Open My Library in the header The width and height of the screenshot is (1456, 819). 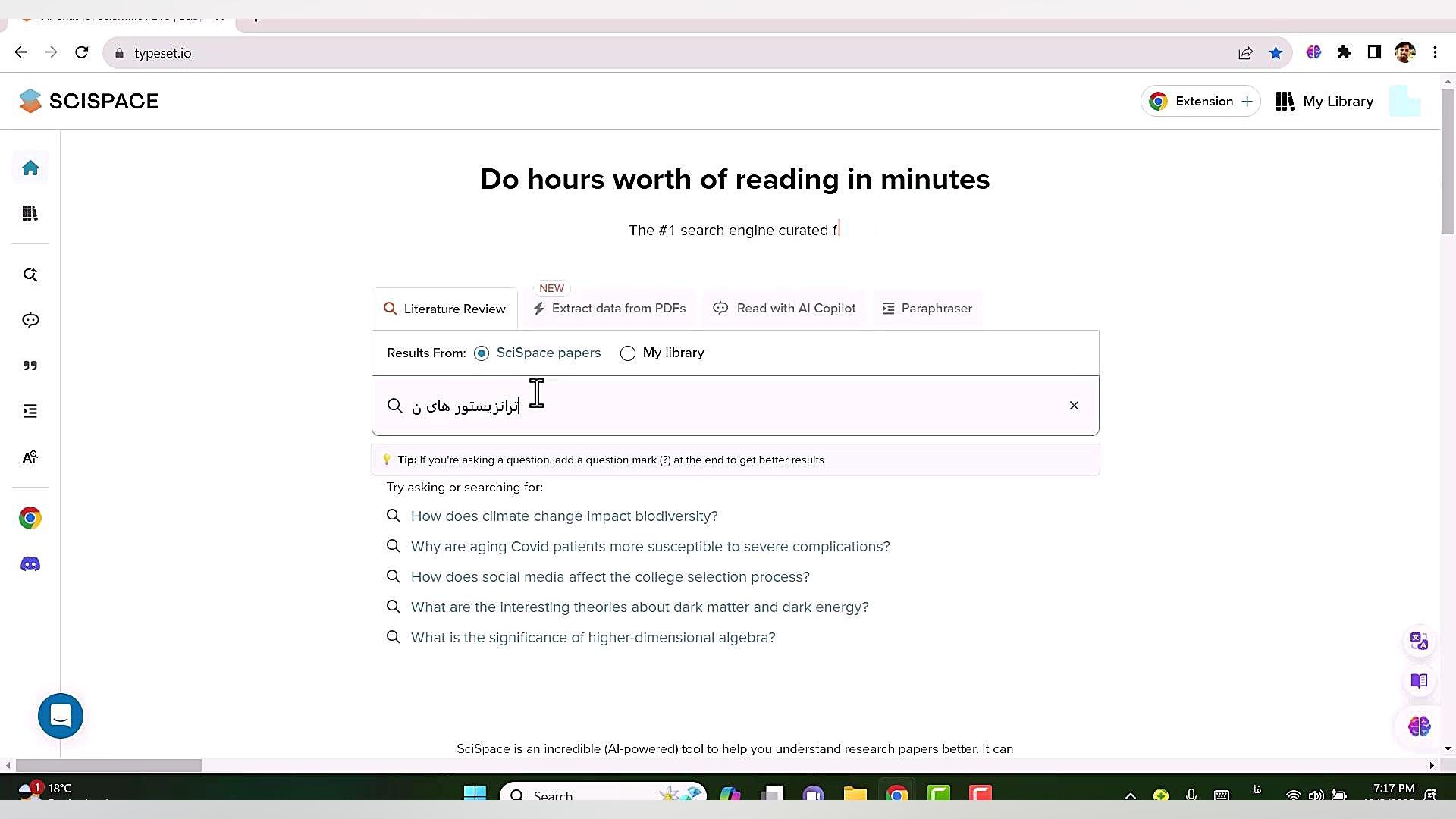click(1324, 101)
